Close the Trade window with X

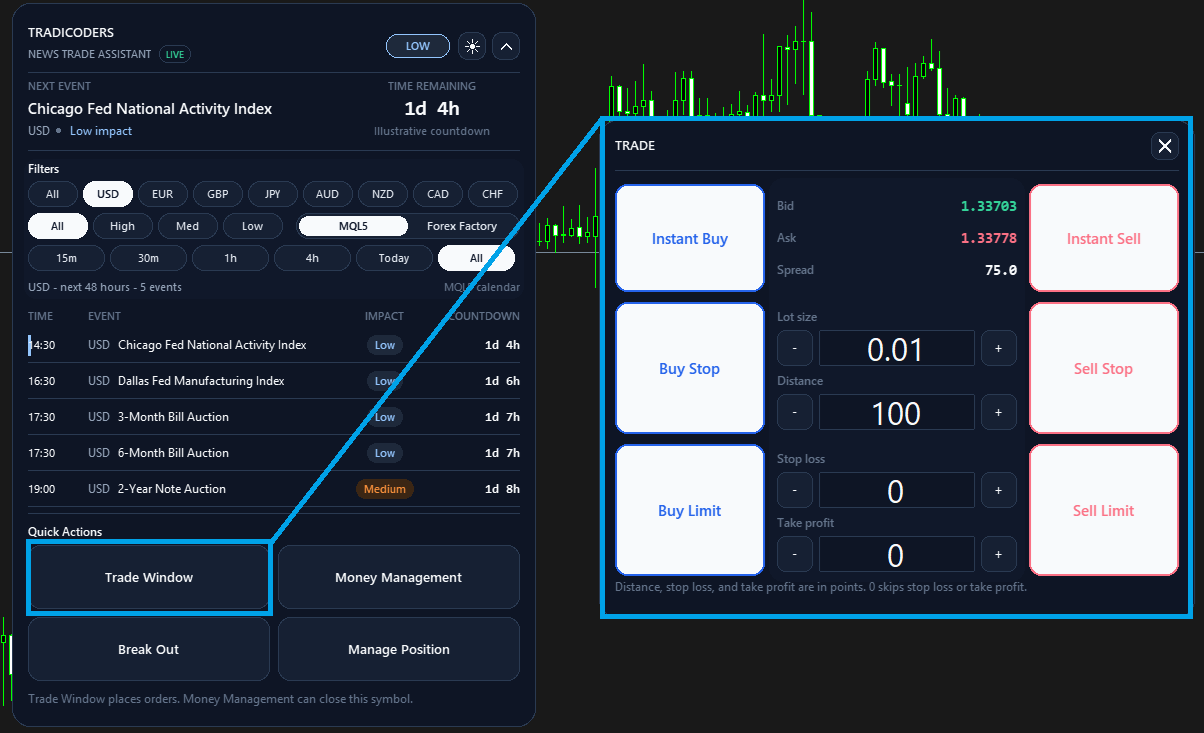tap(1165, 147)
